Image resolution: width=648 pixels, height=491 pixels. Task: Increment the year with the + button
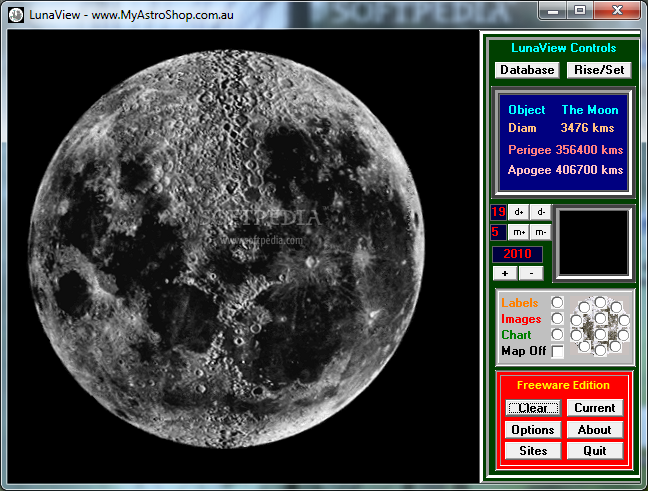pyautogui.click(x=505, y=273)
